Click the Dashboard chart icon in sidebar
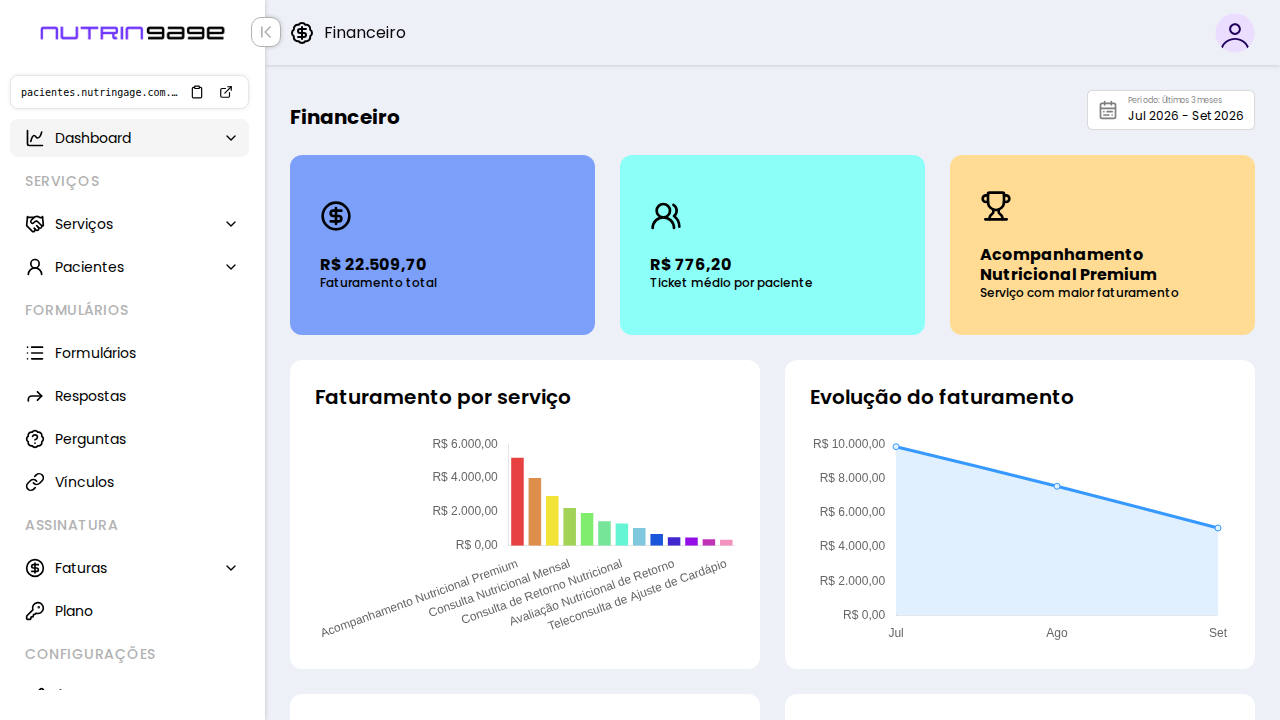1280x720 pixels. [x=35, y=138]
